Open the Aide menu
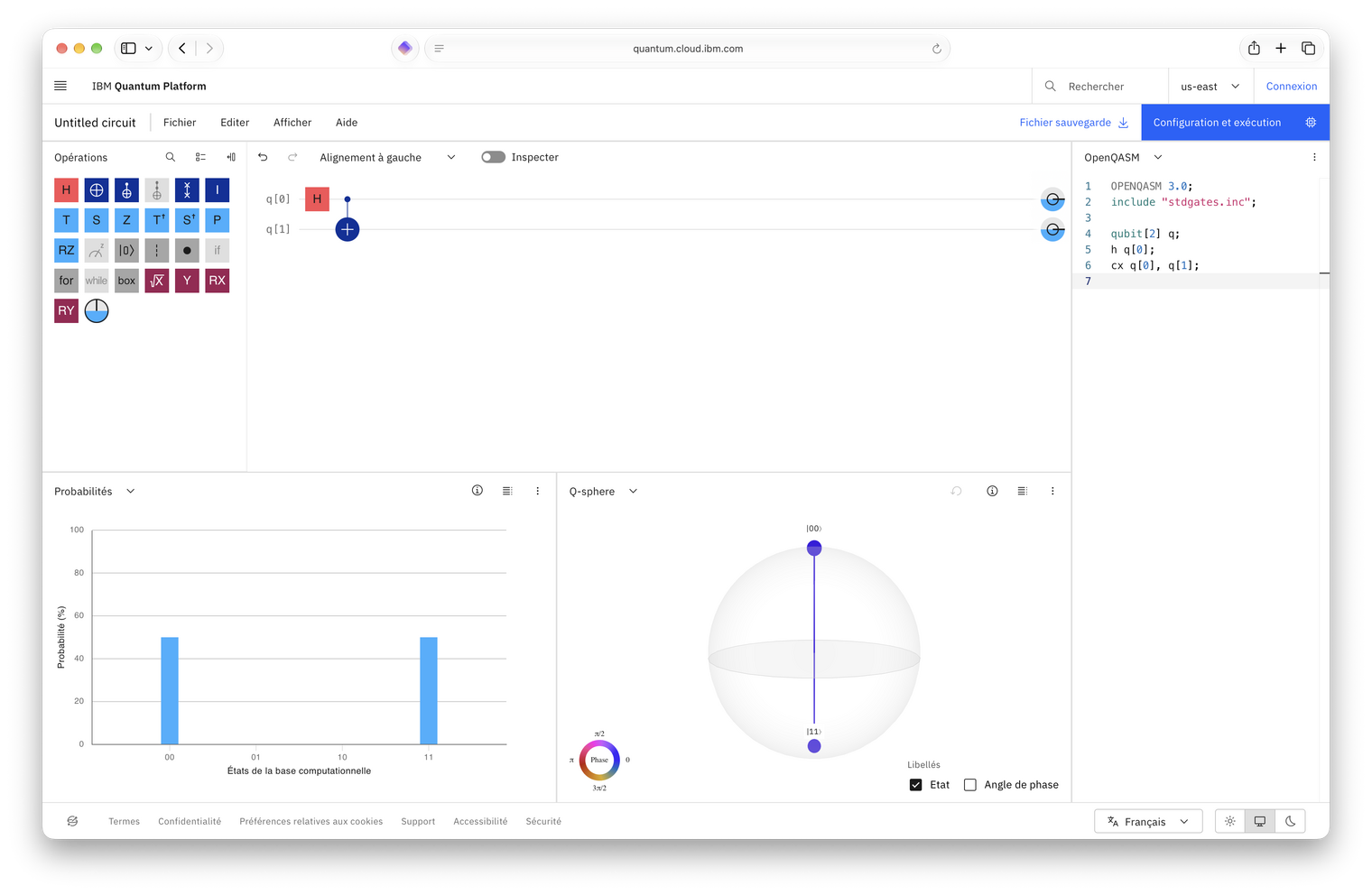 coord(347,123)
